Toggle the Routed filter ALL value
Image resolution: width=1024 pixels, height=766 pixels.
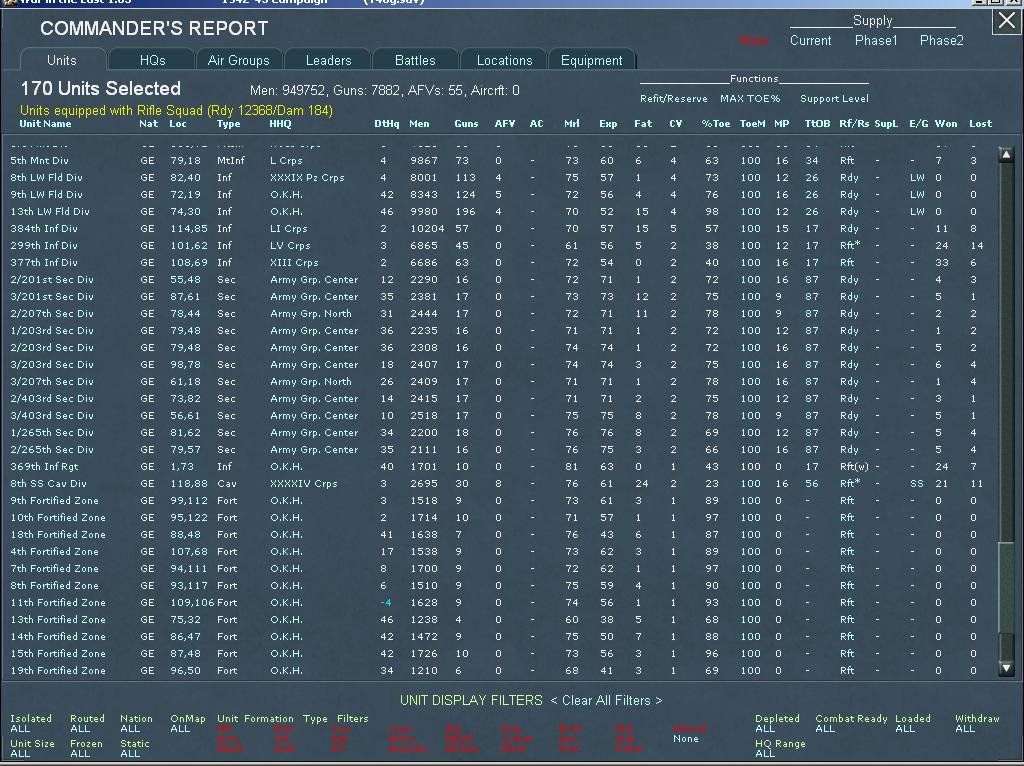(80, 729)
